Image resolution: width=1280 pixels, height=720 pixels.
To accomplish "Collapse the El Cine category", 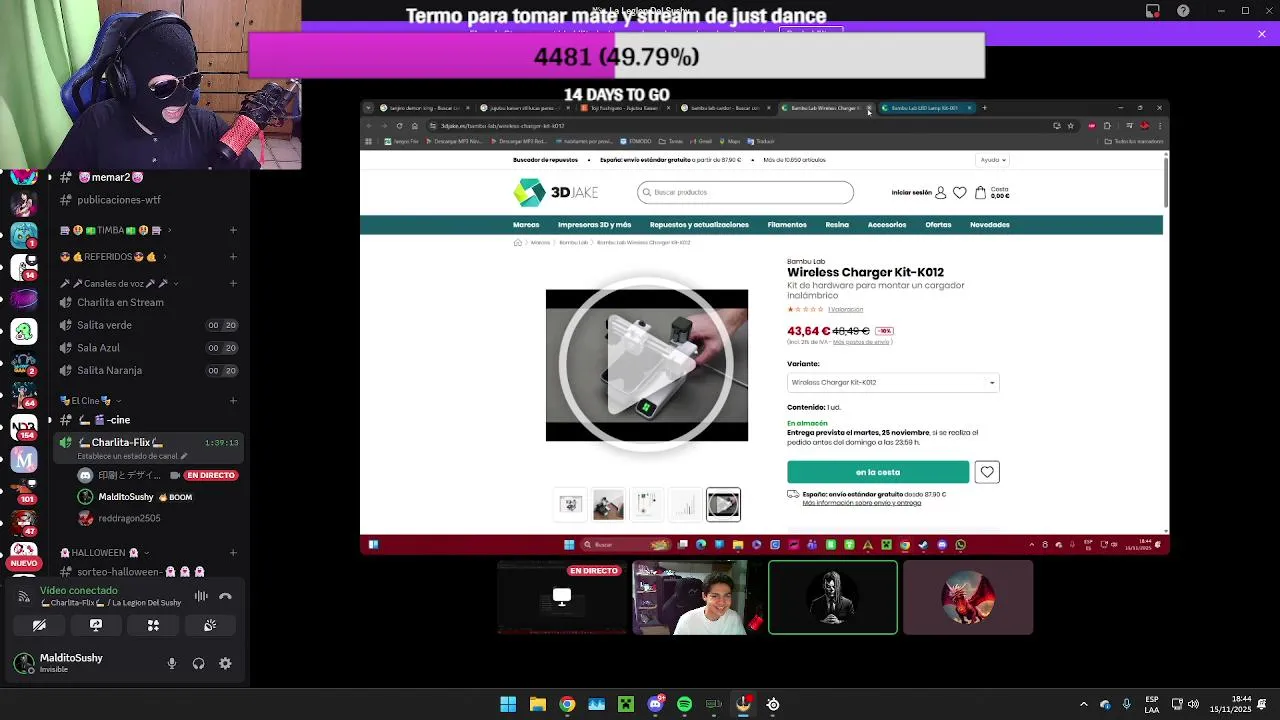I will coord(90,401).
